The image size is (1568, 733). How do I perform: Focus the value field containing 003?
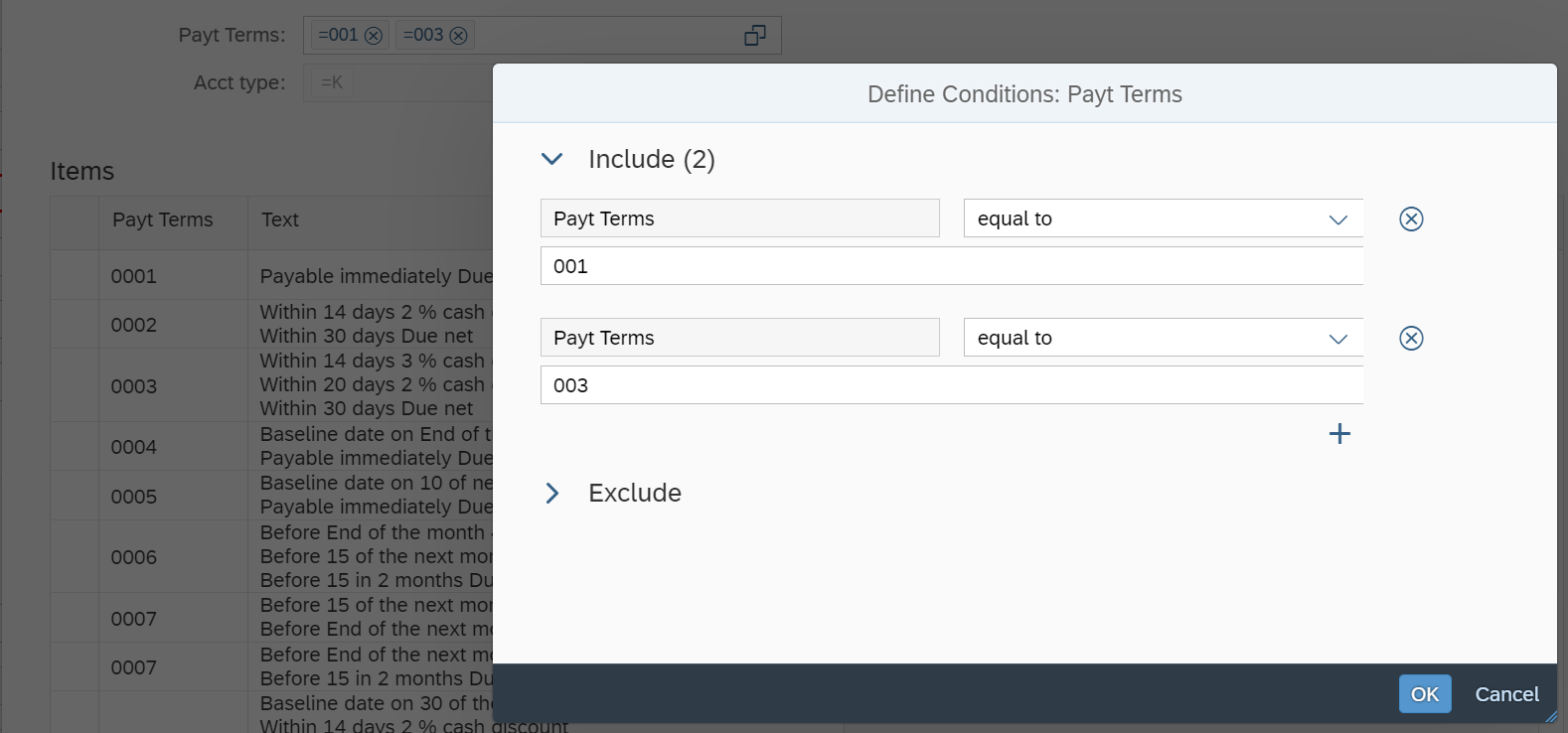[x=951, y=385]
